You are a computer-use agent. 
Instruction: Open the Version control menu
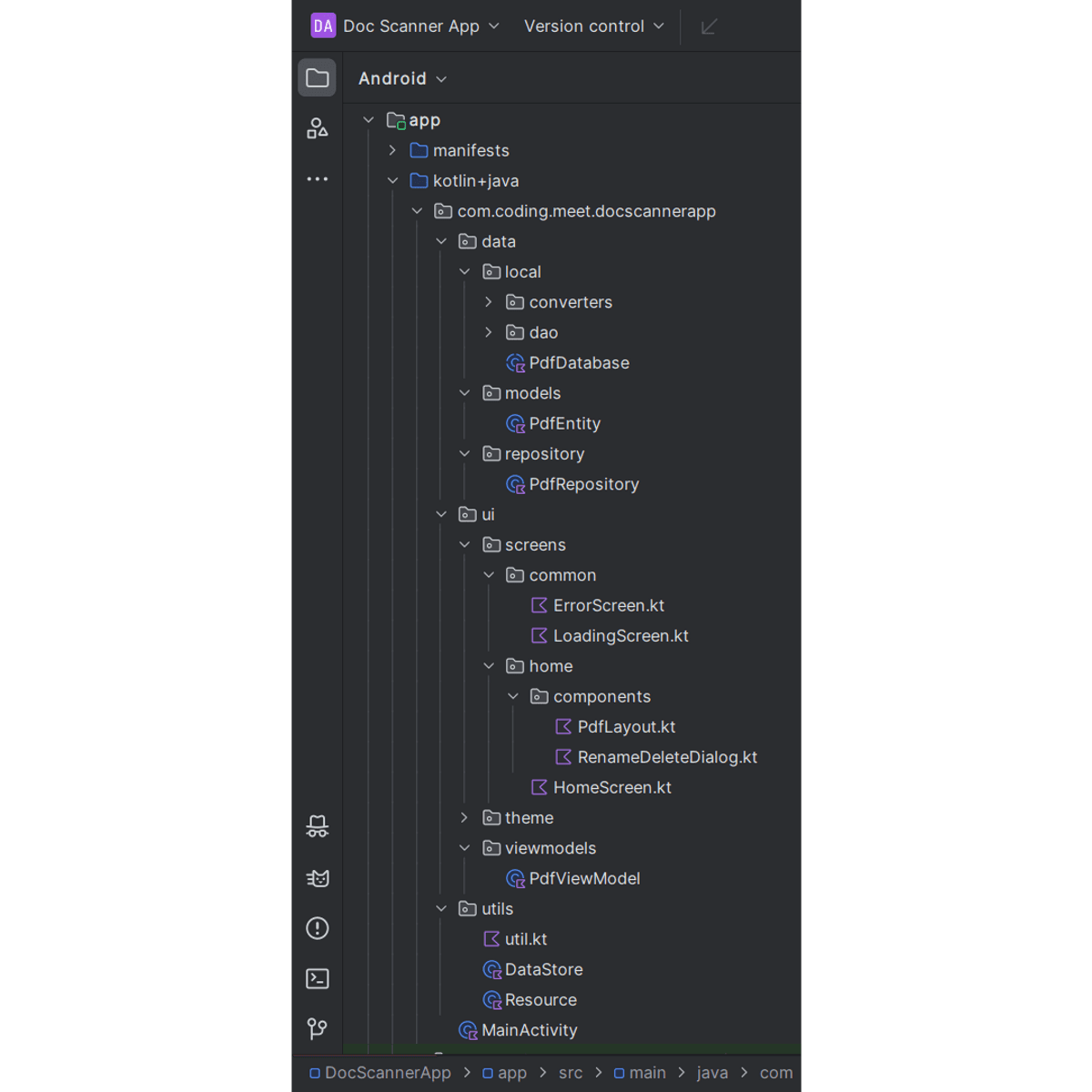(594, 26)
